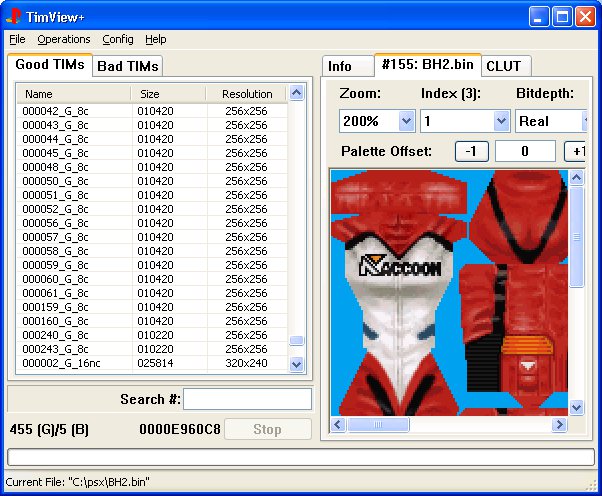Expand the Bitdepth dropdown set to Real
The image size is (602, 496).
(582, 121)
